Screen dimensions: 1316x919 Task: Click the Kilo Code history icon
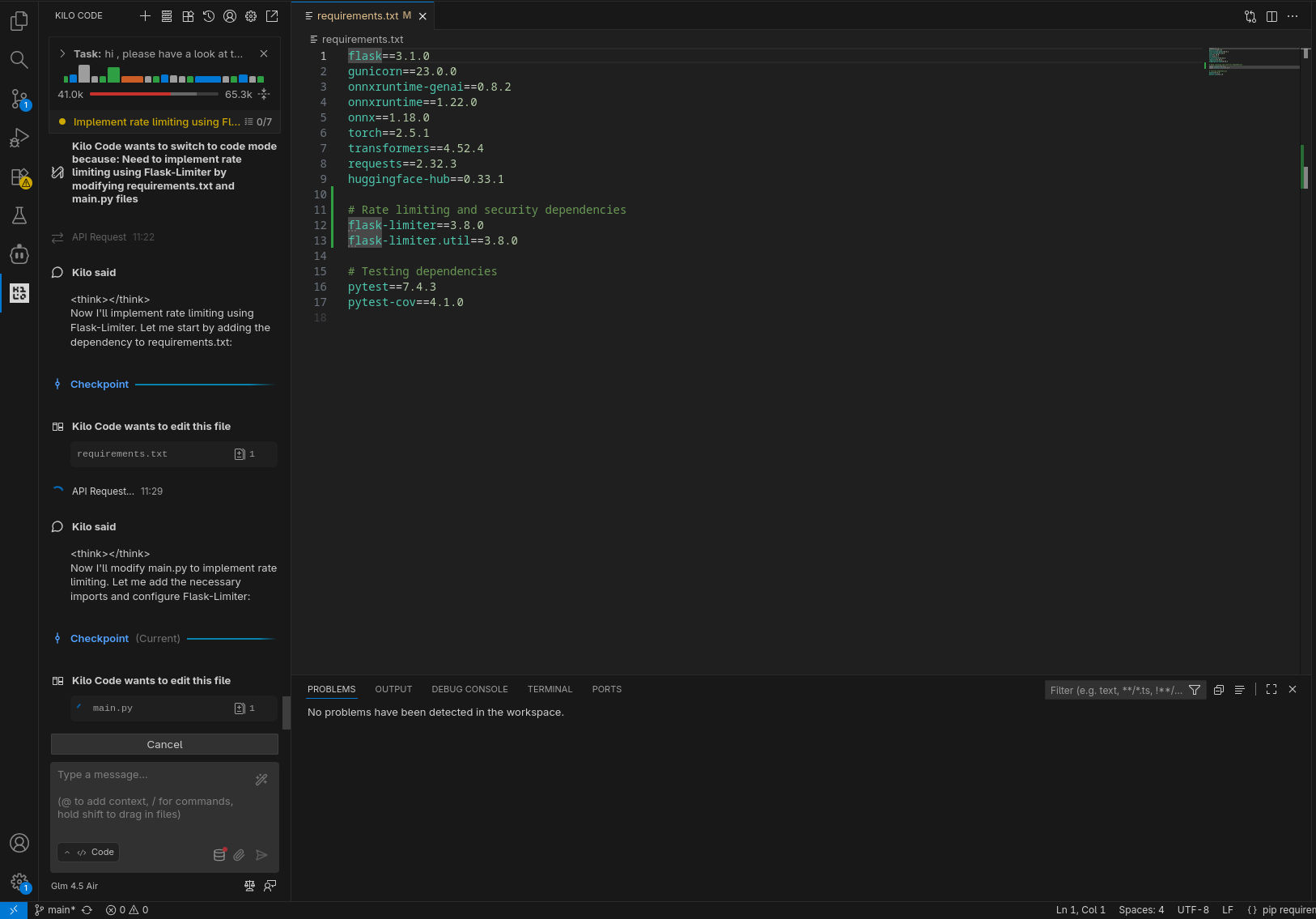coord(209,16)
